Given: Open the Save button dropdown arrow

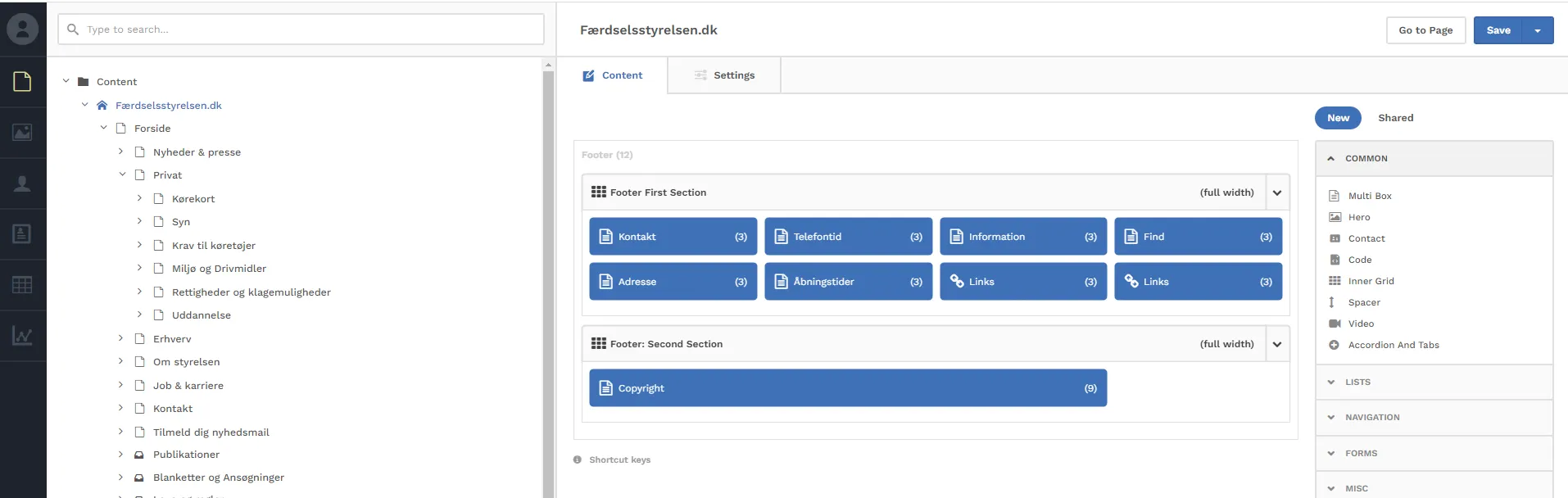Looking at the screenshot, I should [x=1537, y=30].
